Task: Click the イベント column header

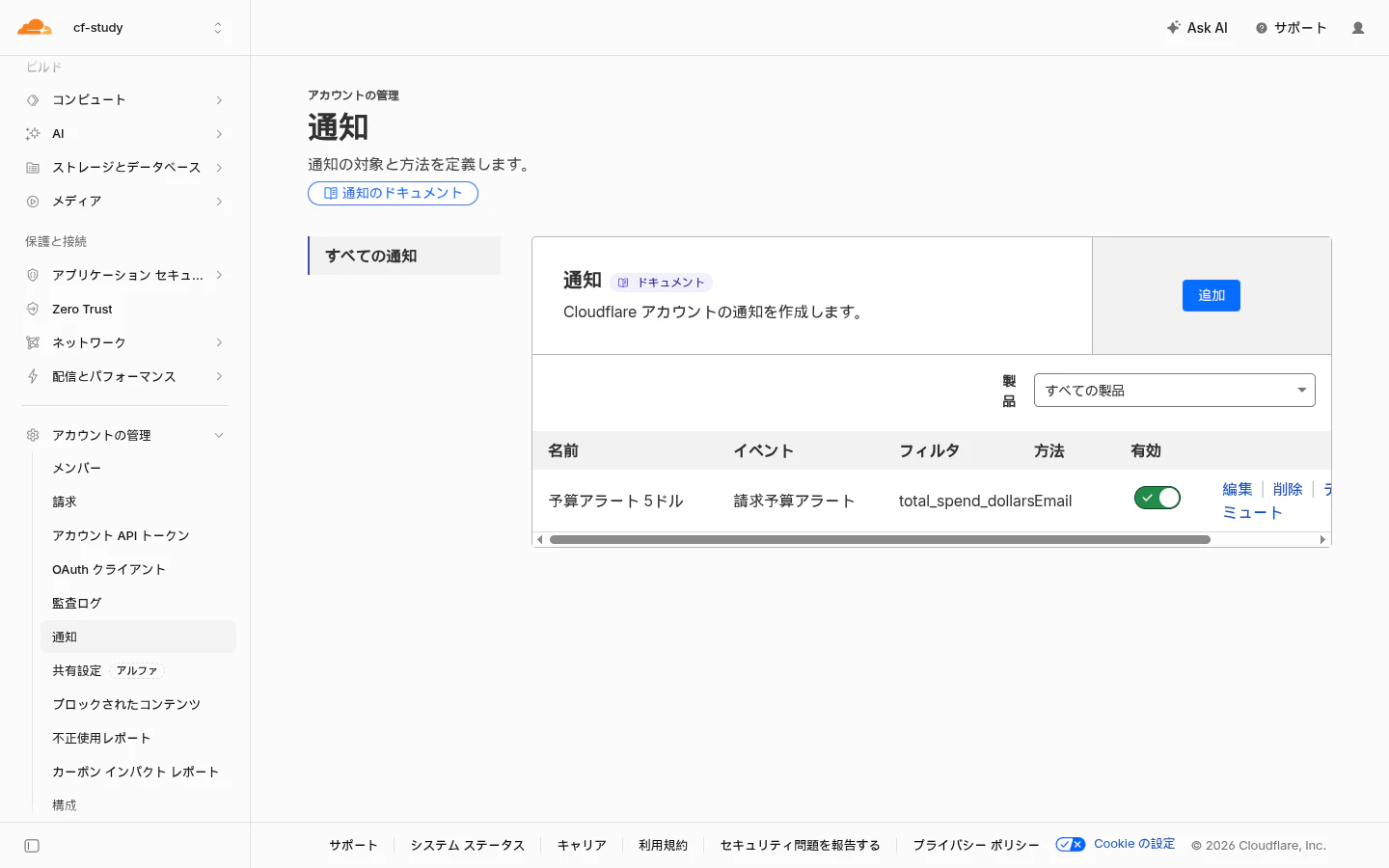Action: (x=763, y=450)
